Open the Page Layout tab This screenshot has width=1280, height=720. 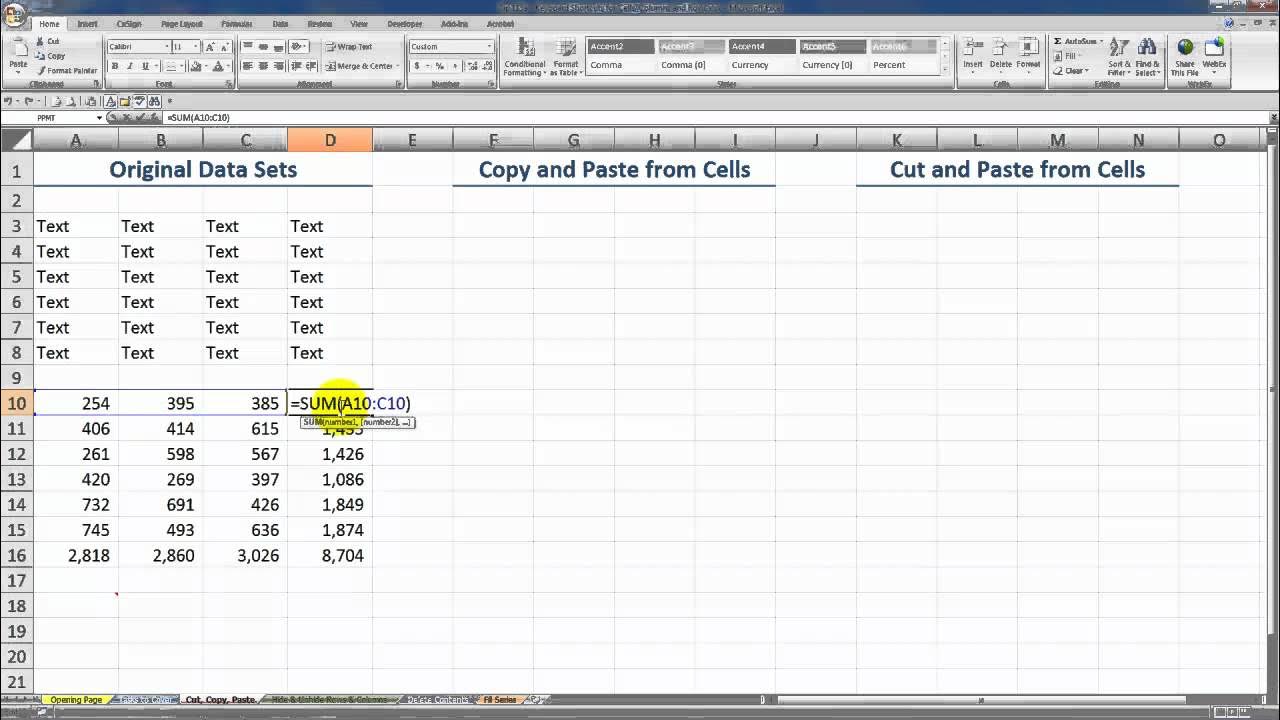pyautogui.click(x=181, y=23)
